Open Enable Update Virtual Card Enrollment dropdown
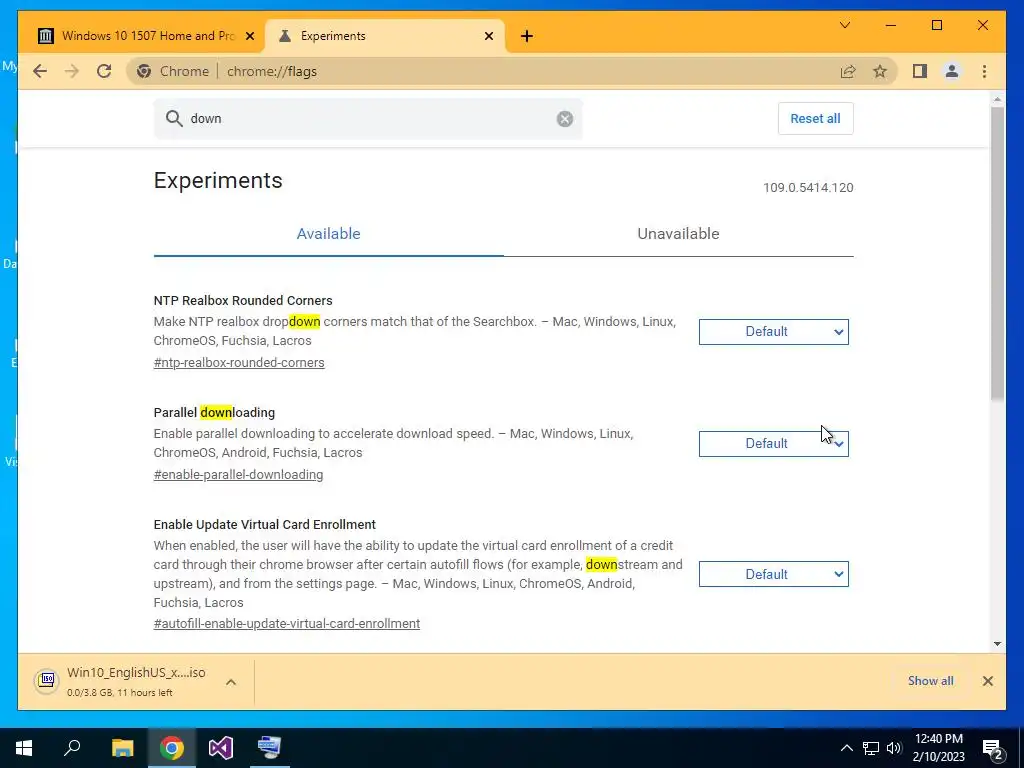The height and width of the screenshot is (768, 1024). tap(773, 575)
